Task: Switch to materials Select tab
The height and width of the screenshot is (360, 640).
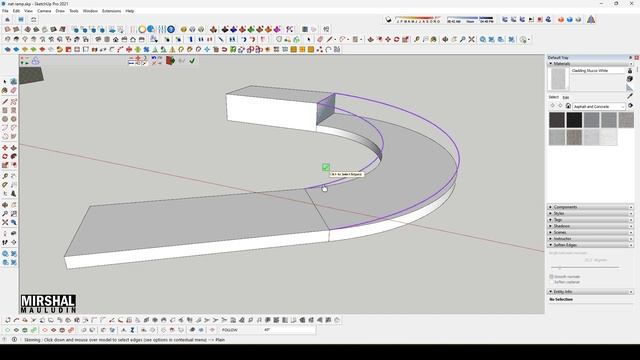Action: (x=553, y=97)
